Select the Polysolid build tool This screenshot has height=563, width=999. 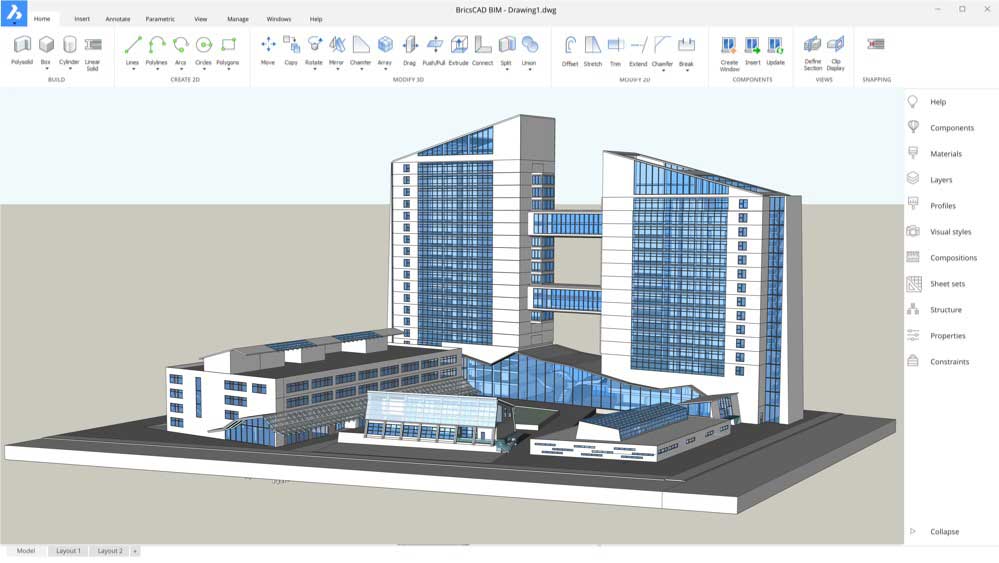click(22, 46)
